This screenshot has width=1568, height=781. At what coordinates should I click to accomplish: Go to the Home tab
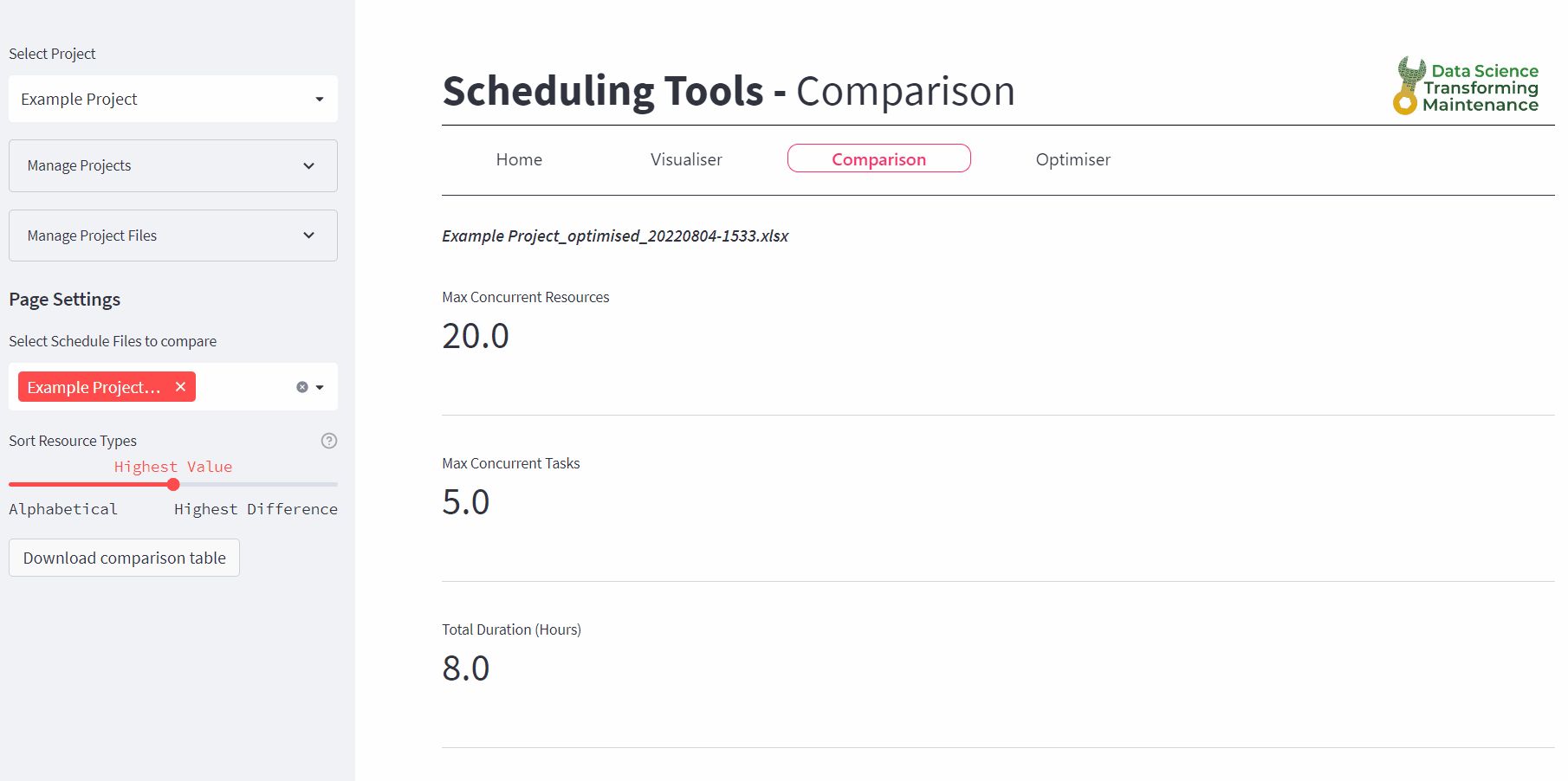(519, 159)
